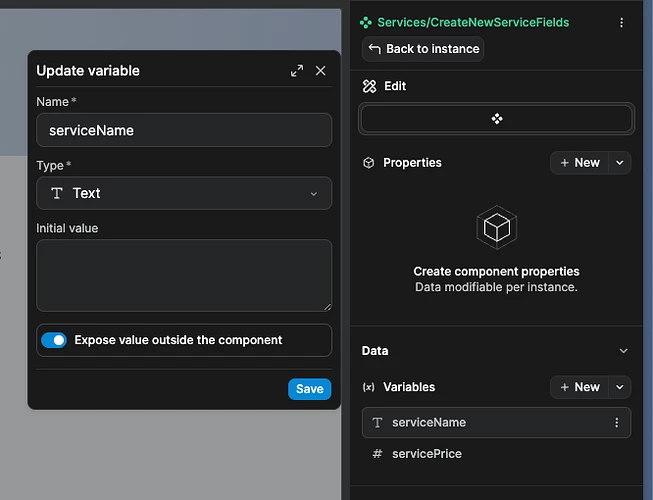Open the component three-dot options menu
Image resolution: width=653 pixels, height=500 pixels.
tap(622, 22)
